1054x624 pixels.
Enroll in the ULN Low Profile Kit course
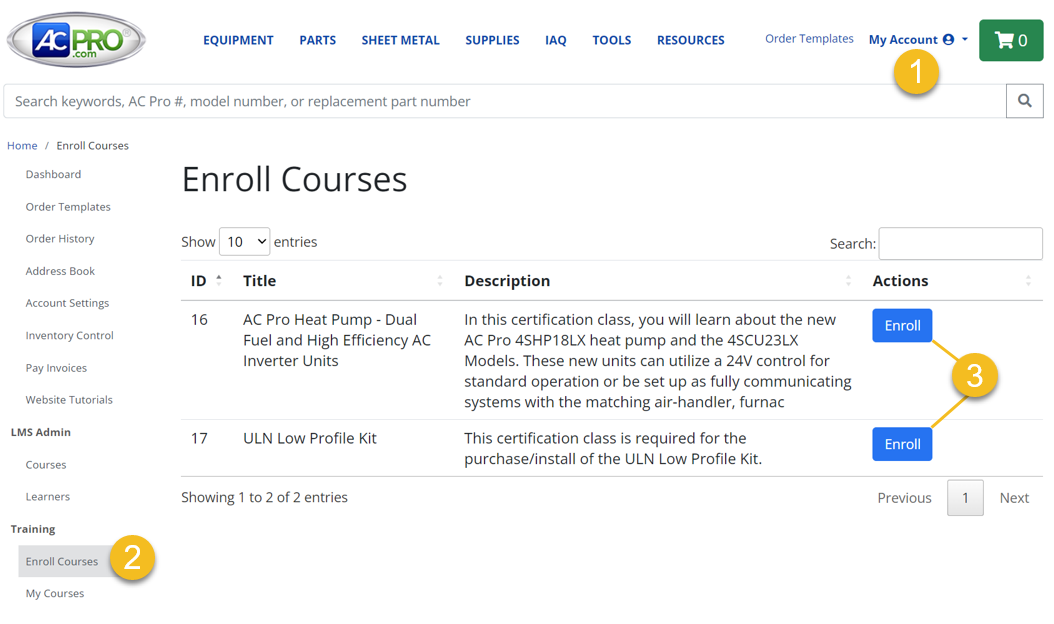901,444
